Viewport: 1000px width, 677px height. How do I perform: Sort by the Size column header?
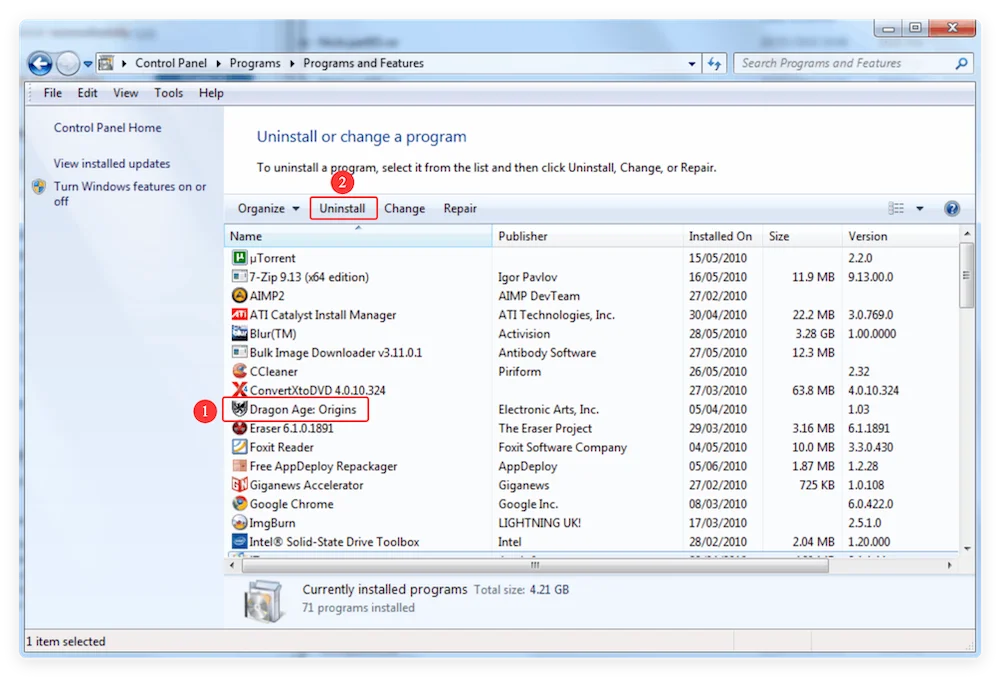click(x=801, y=236)
